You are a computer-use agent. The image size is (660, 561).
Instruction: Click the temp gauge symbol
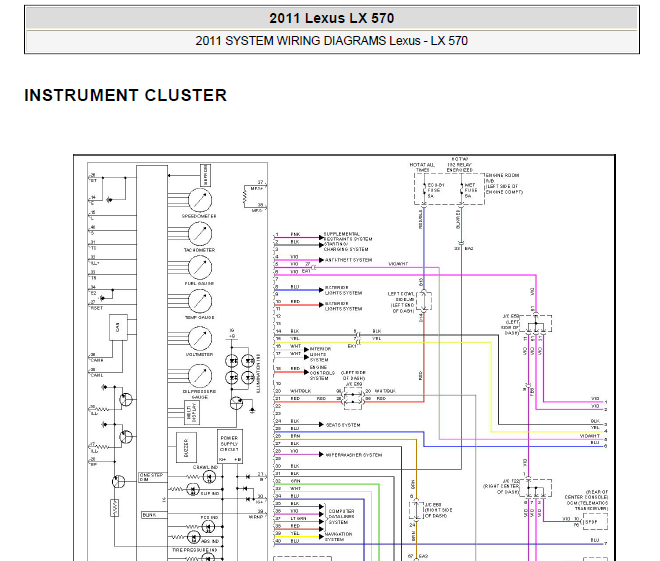(200, 301)
